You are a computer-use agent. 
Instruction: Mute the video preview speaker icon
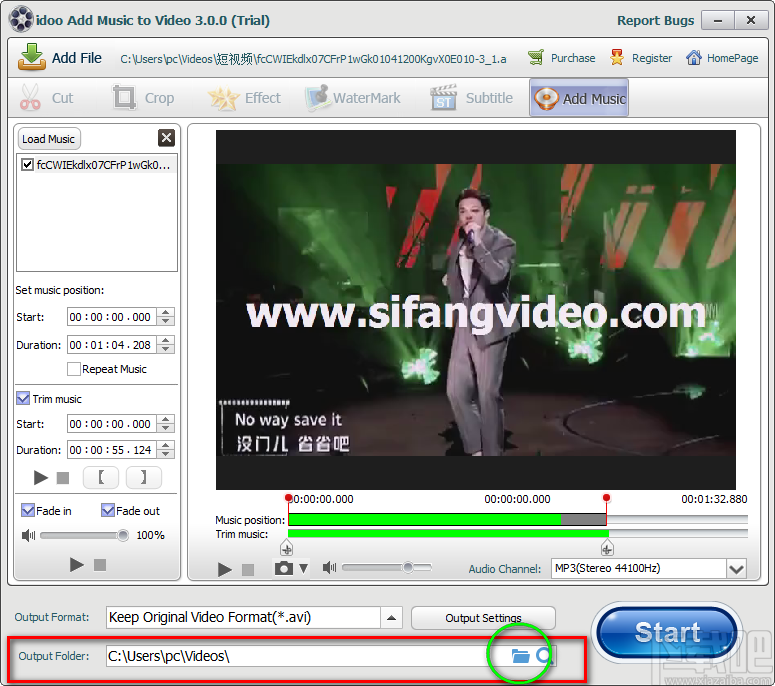tap(329, 567)
